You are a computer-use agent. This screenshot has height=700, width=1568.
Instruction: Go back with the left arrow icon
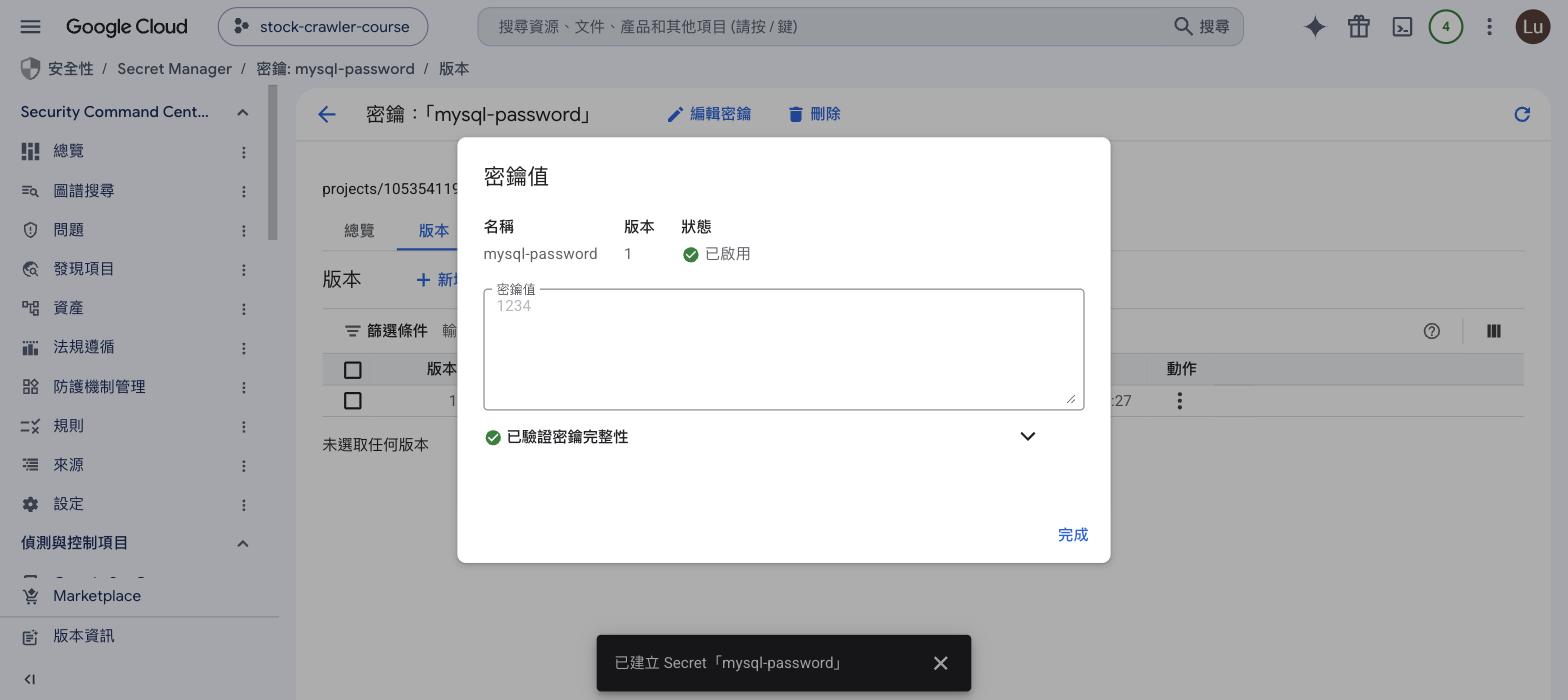[327, 114]
